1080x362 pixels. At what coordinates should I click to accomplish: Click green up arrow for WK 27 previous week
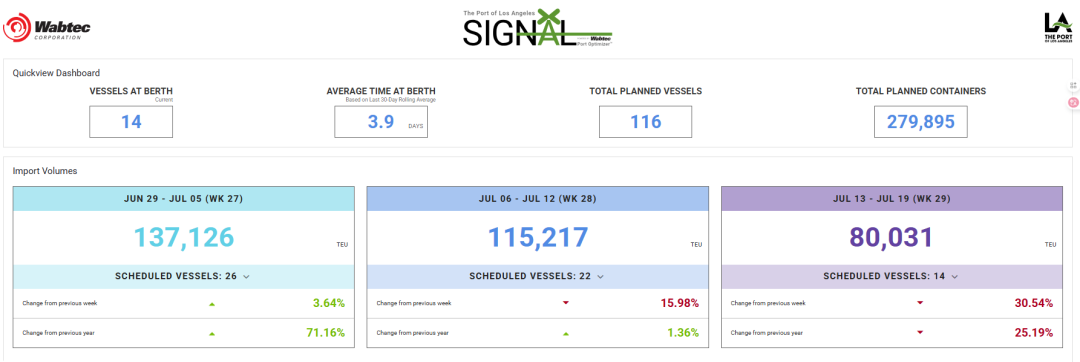212,304
